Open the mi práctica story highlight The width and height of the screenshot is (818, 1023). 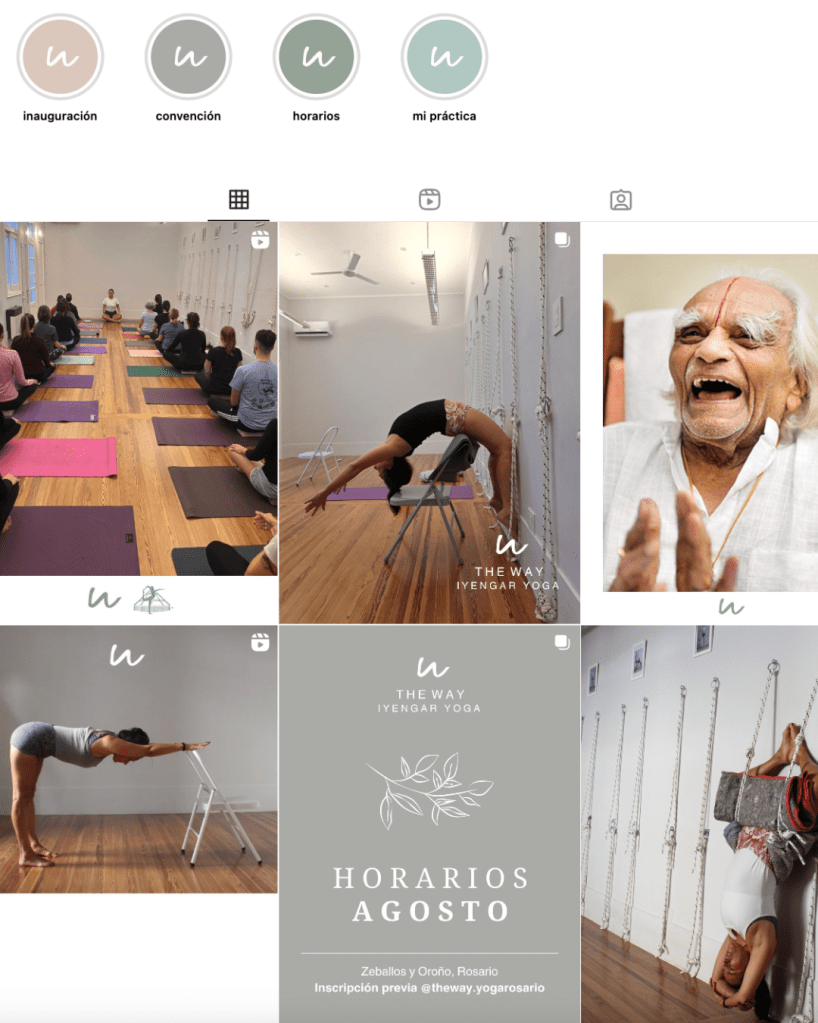pos(444,57)
